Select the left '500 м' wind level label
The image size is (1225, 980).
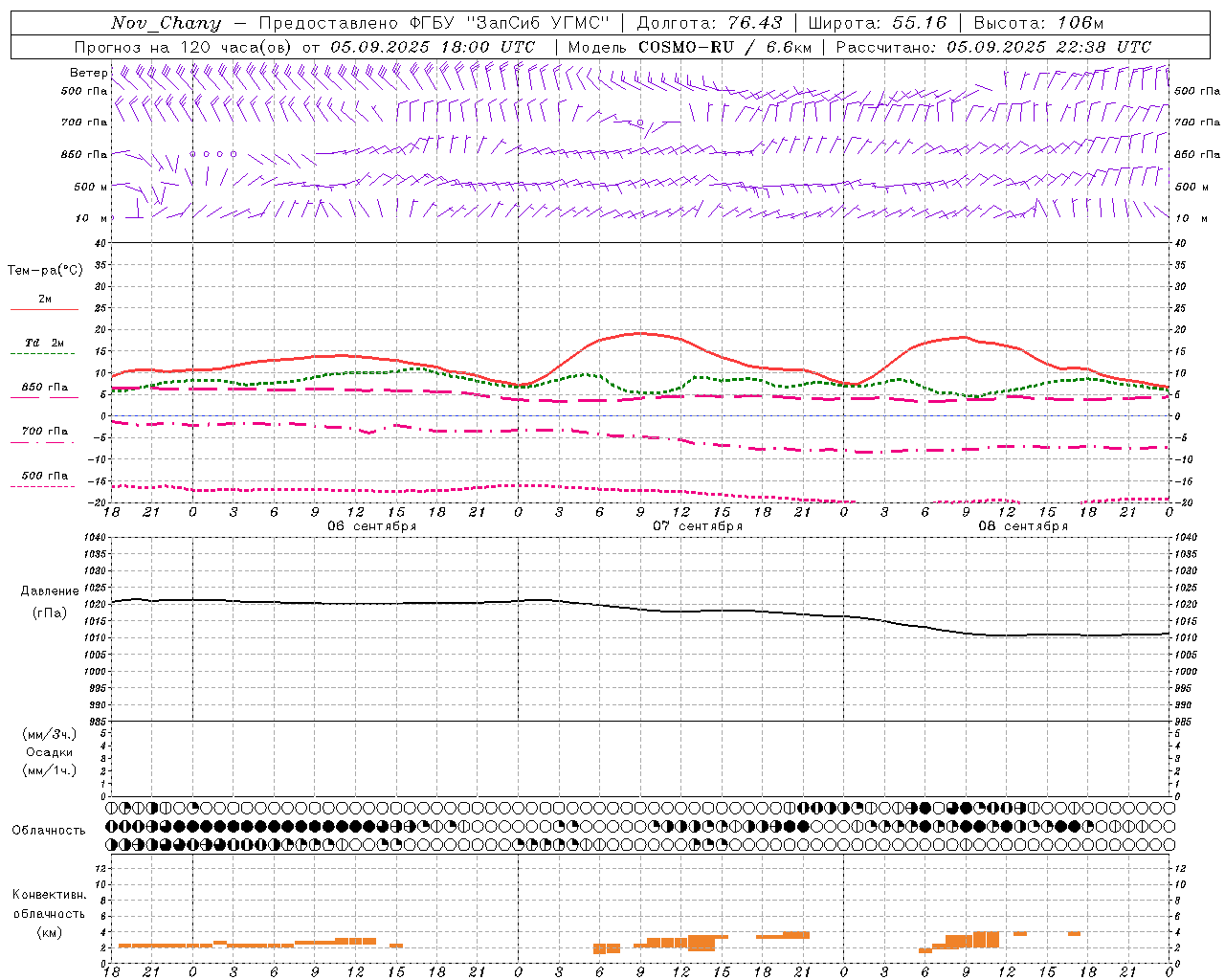pos(91,187)
